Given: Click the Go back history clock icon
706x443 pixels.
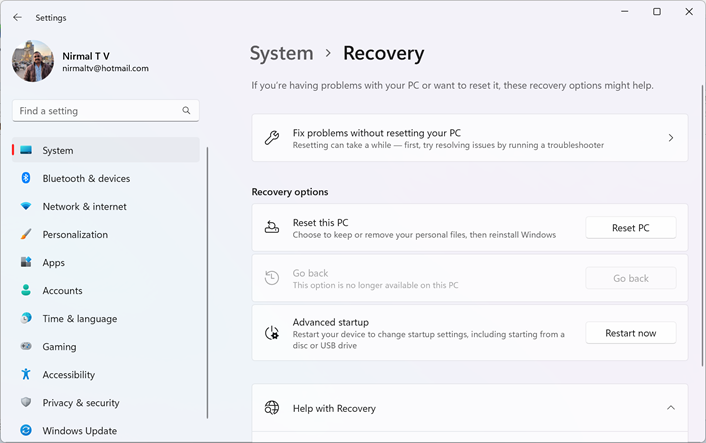Looking at the screenshot, I should pyautogui.click(x=272, y=278).
